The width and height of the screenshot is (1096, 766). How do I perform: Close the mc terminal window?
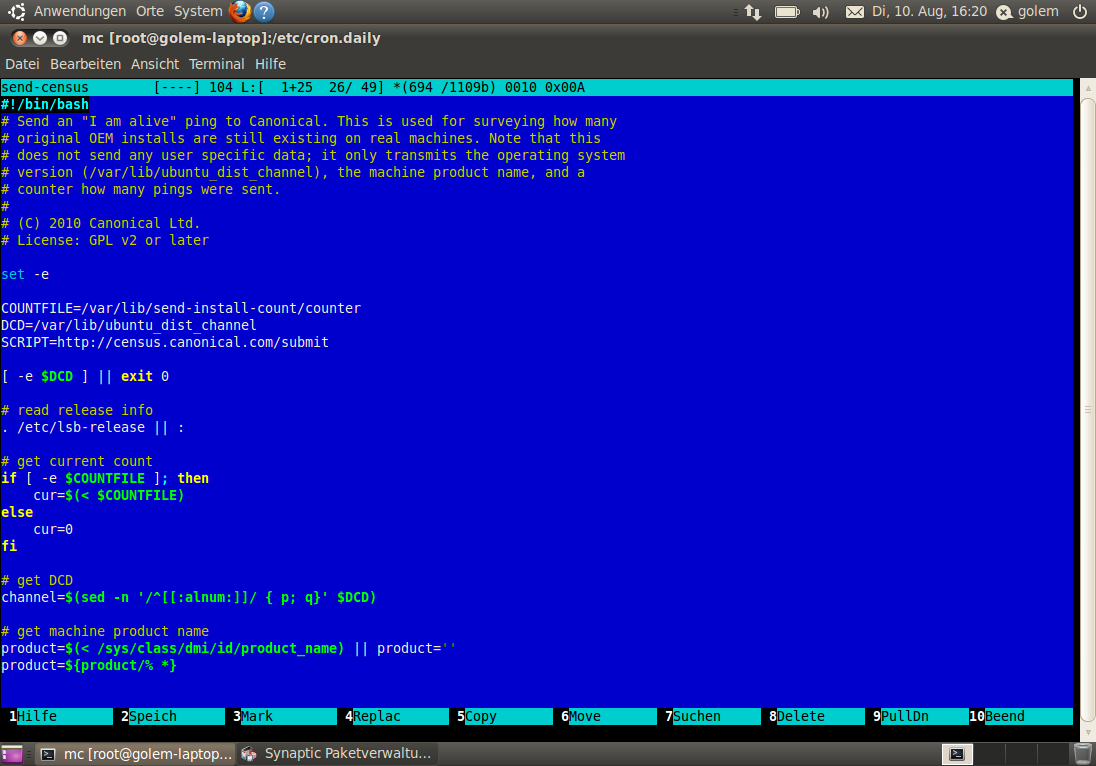pos(20,38)
